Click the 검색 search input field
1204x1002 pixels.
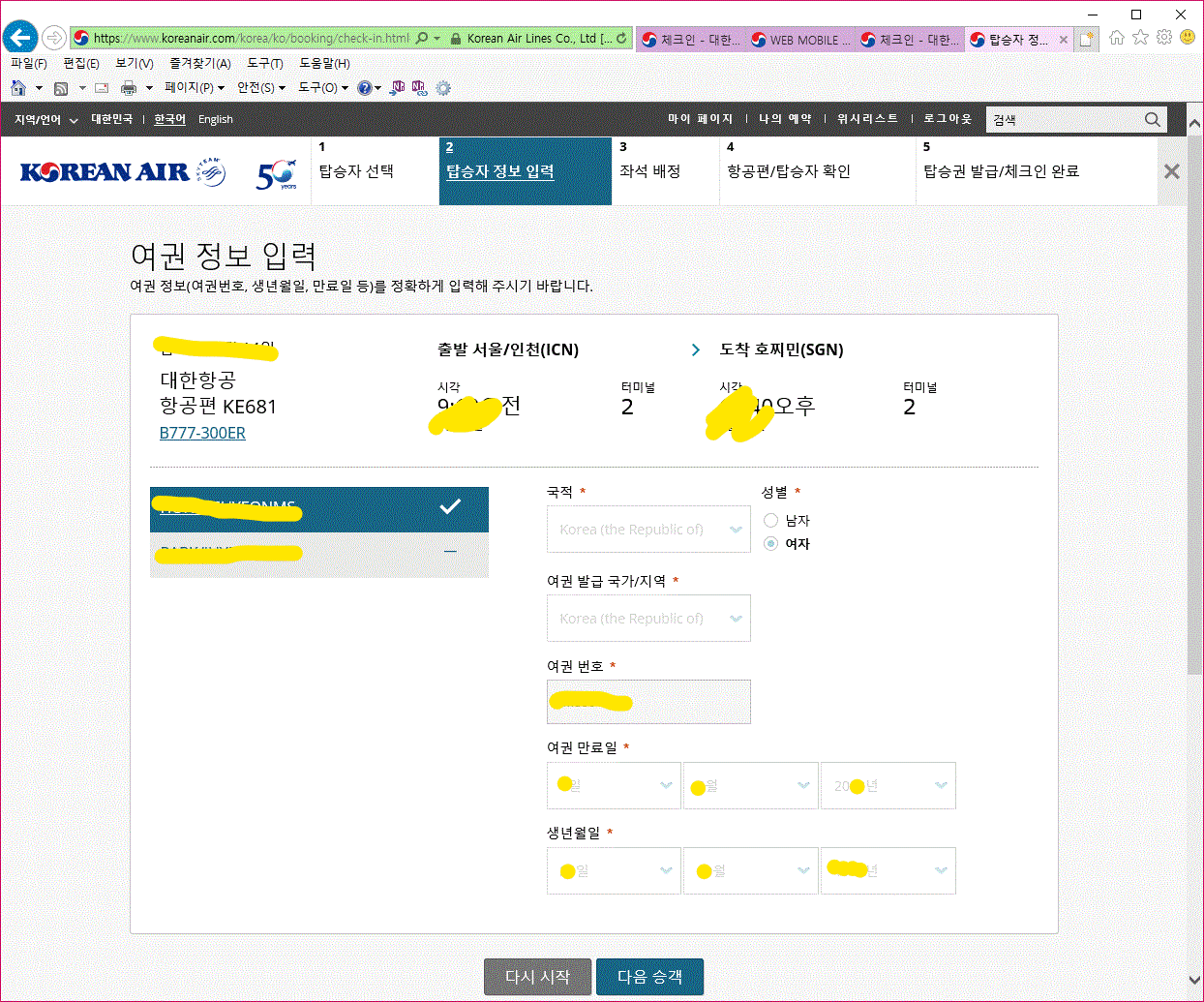tap(1065, 119)
